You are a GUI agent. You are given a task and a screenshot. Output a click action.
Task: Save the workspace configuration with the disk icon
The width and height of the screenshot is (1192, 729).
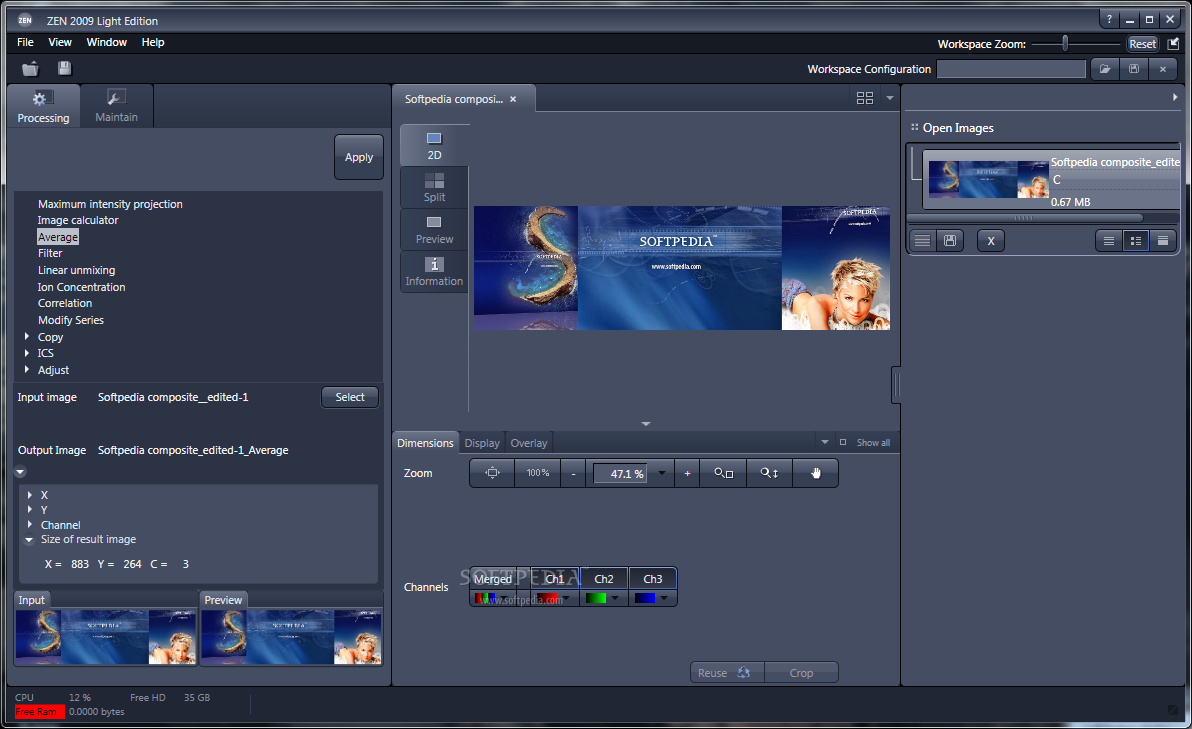click(x=1133, y=69)
